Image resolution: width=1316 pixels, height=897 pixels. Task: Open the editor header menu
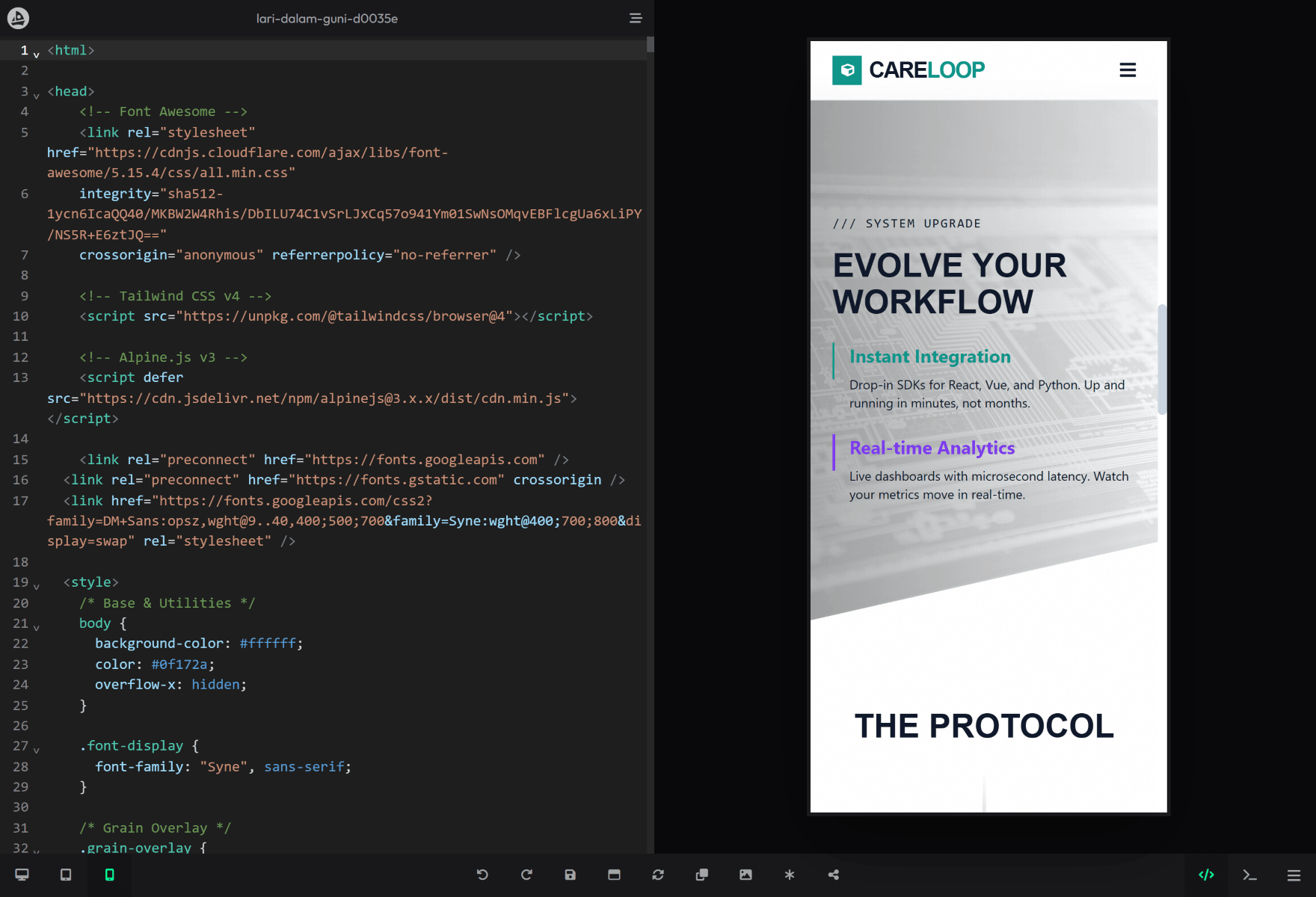(636, 18)
